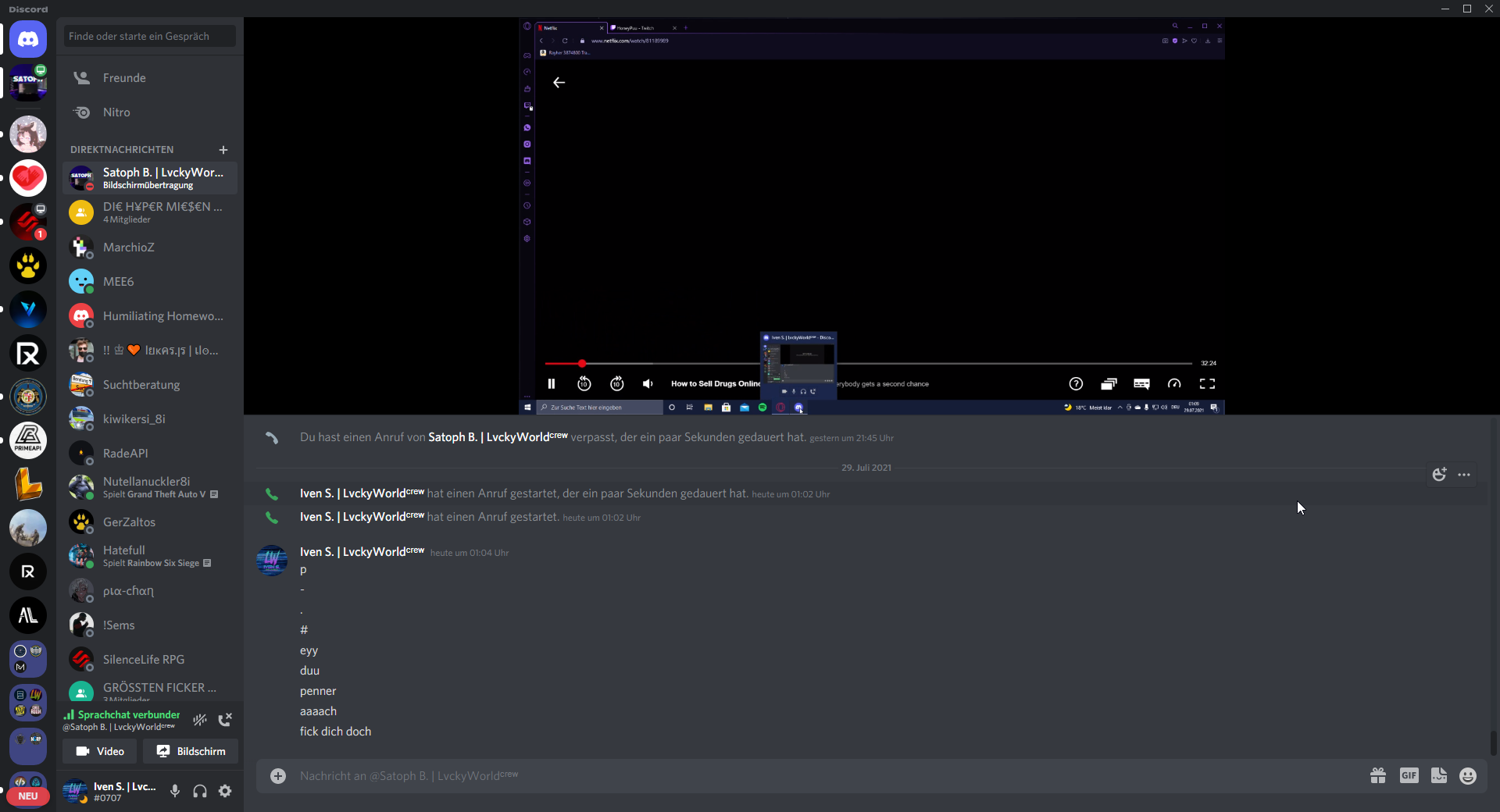
Task: Click the search conversation input field
Action: [x=149, y=36]
